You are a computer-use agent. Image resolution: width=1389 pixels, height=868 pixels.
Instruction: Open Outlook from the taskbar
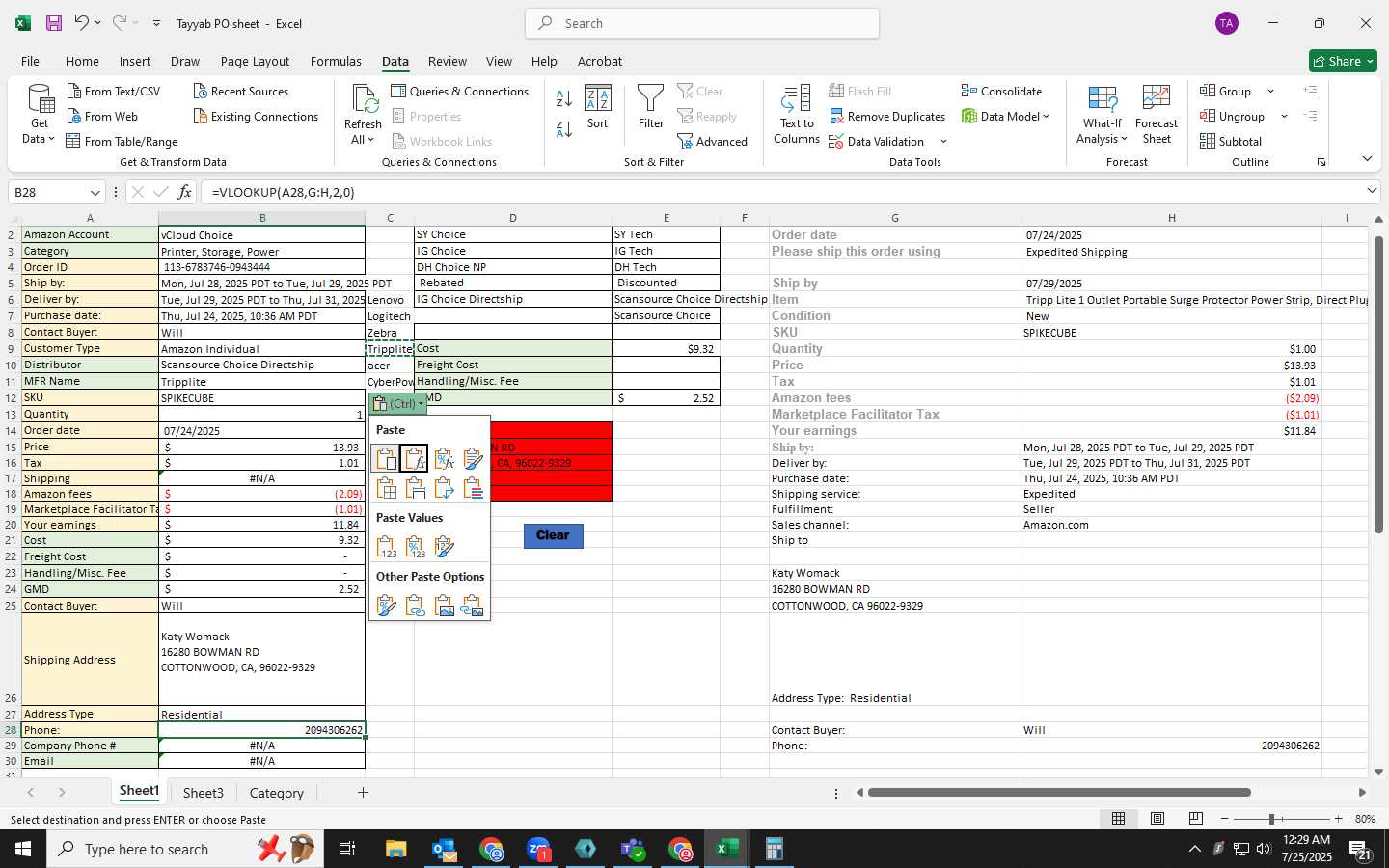445,850
